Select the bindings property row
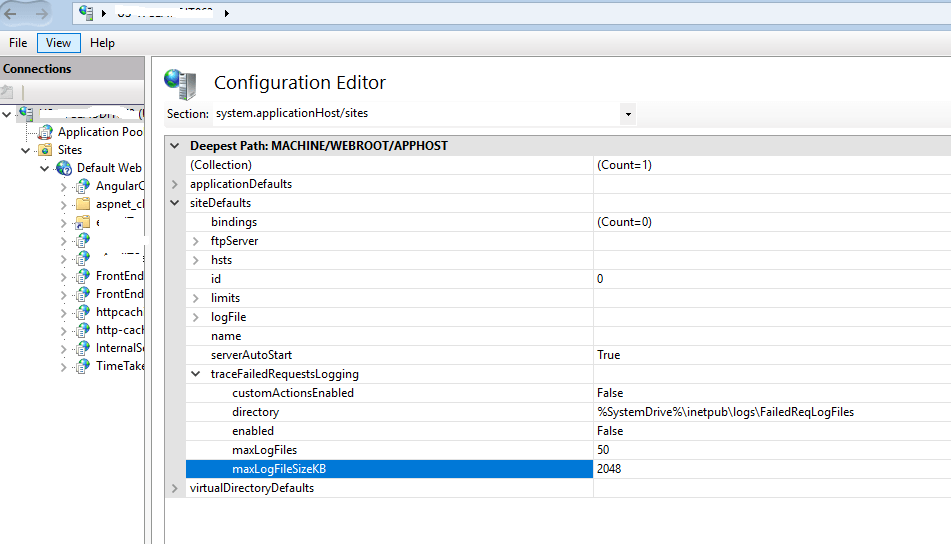The image size is (951, 544). (389, 222)
